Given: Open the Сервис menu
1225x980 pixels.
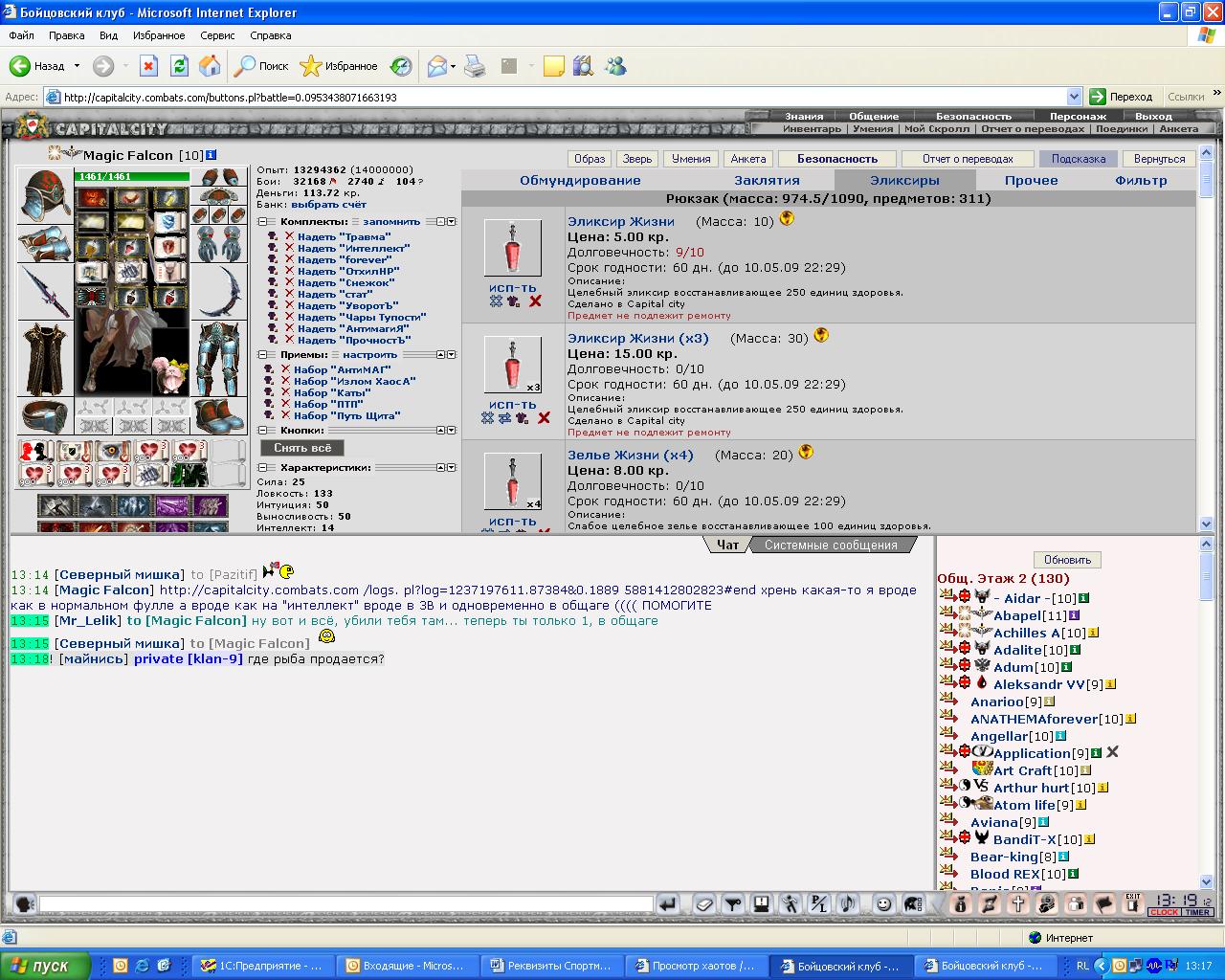Looking at the screenshot, I should [x=217, y=35].
